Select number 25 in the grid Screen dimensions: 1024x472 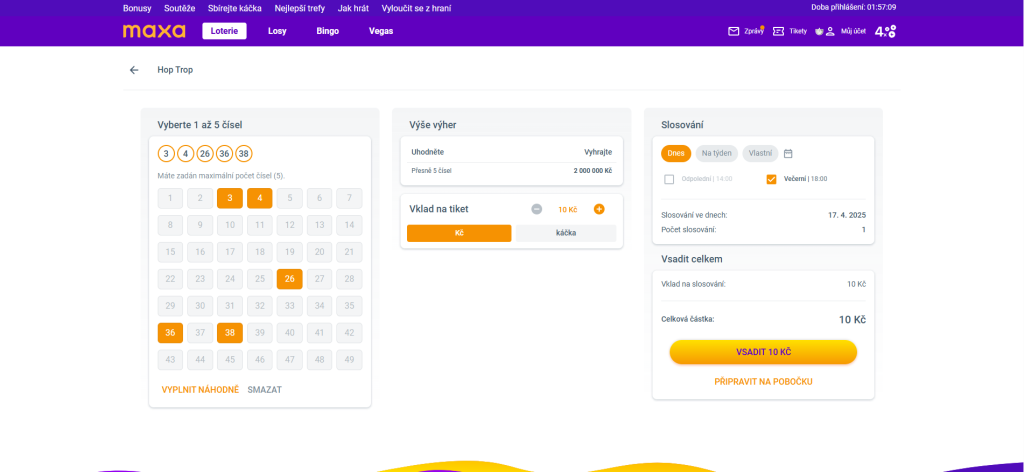coord(259,279)
